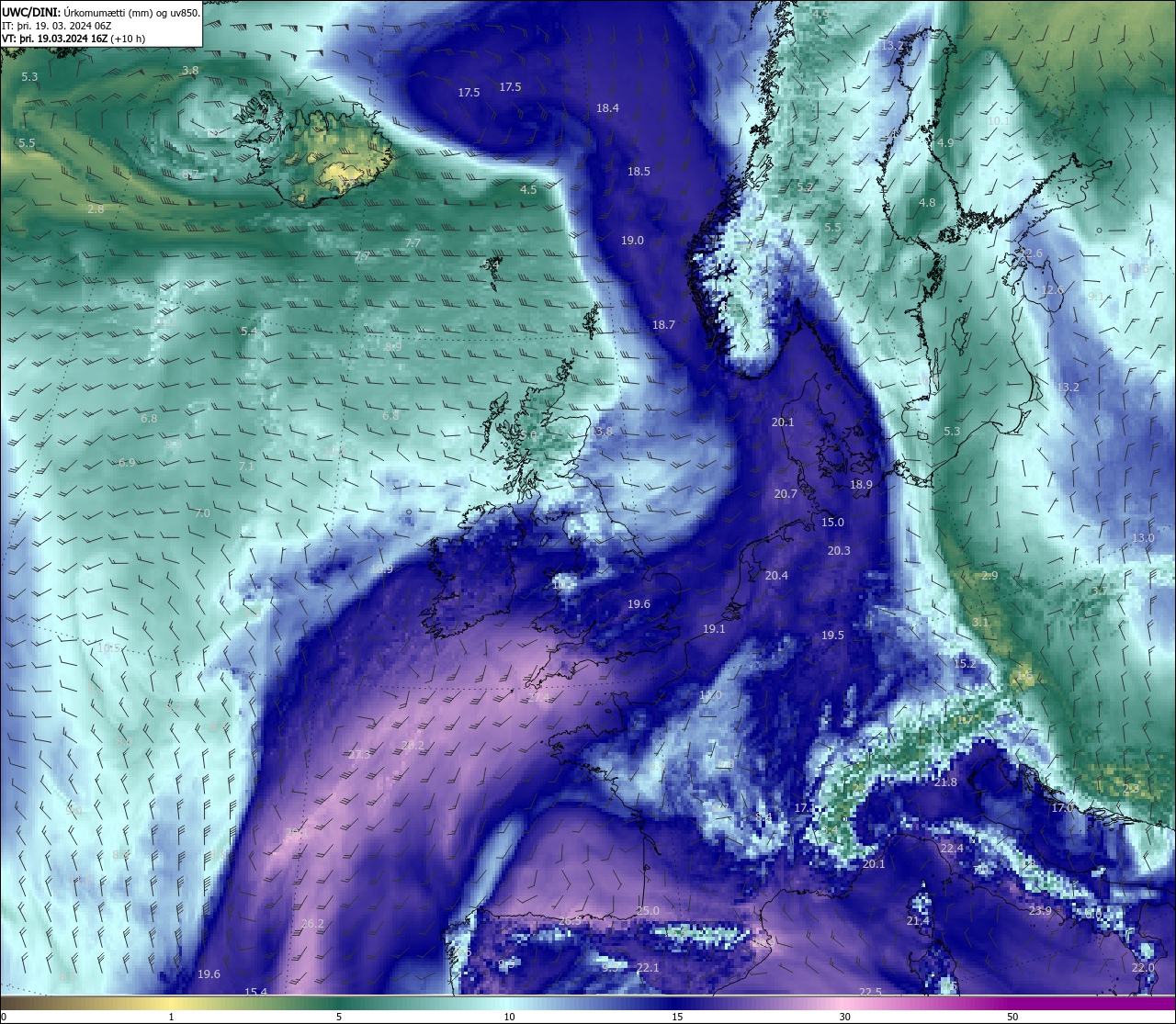The image size is (1176, 1024).
Task: Click the 10.5 value label
Action: (108, 647)
